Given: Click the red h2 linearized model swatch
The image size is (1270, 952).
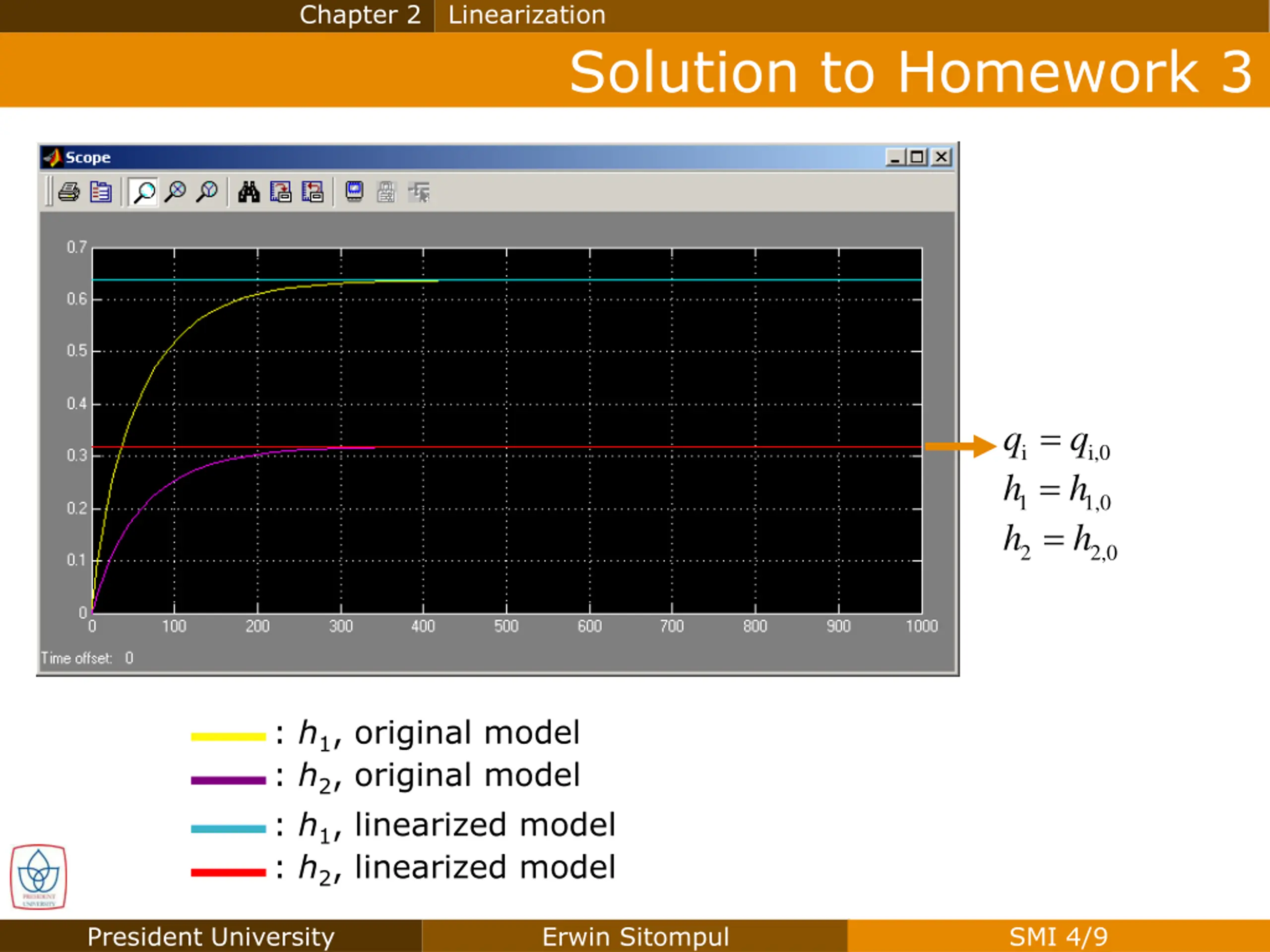Looking at the screenshot, I should (x=228, y=873).
